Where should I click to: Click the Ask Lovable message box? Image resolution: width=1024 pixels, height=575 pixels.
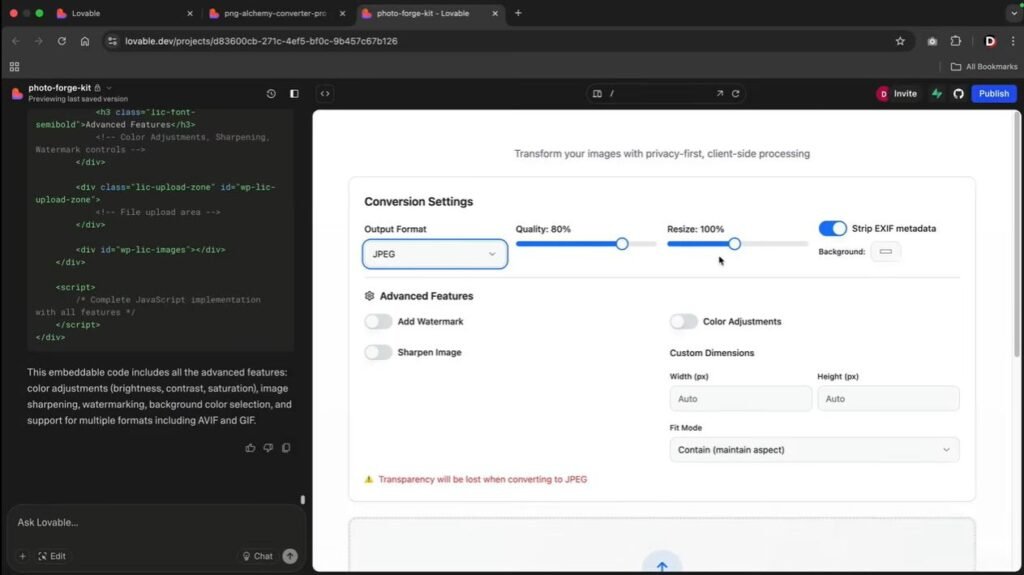155,522
